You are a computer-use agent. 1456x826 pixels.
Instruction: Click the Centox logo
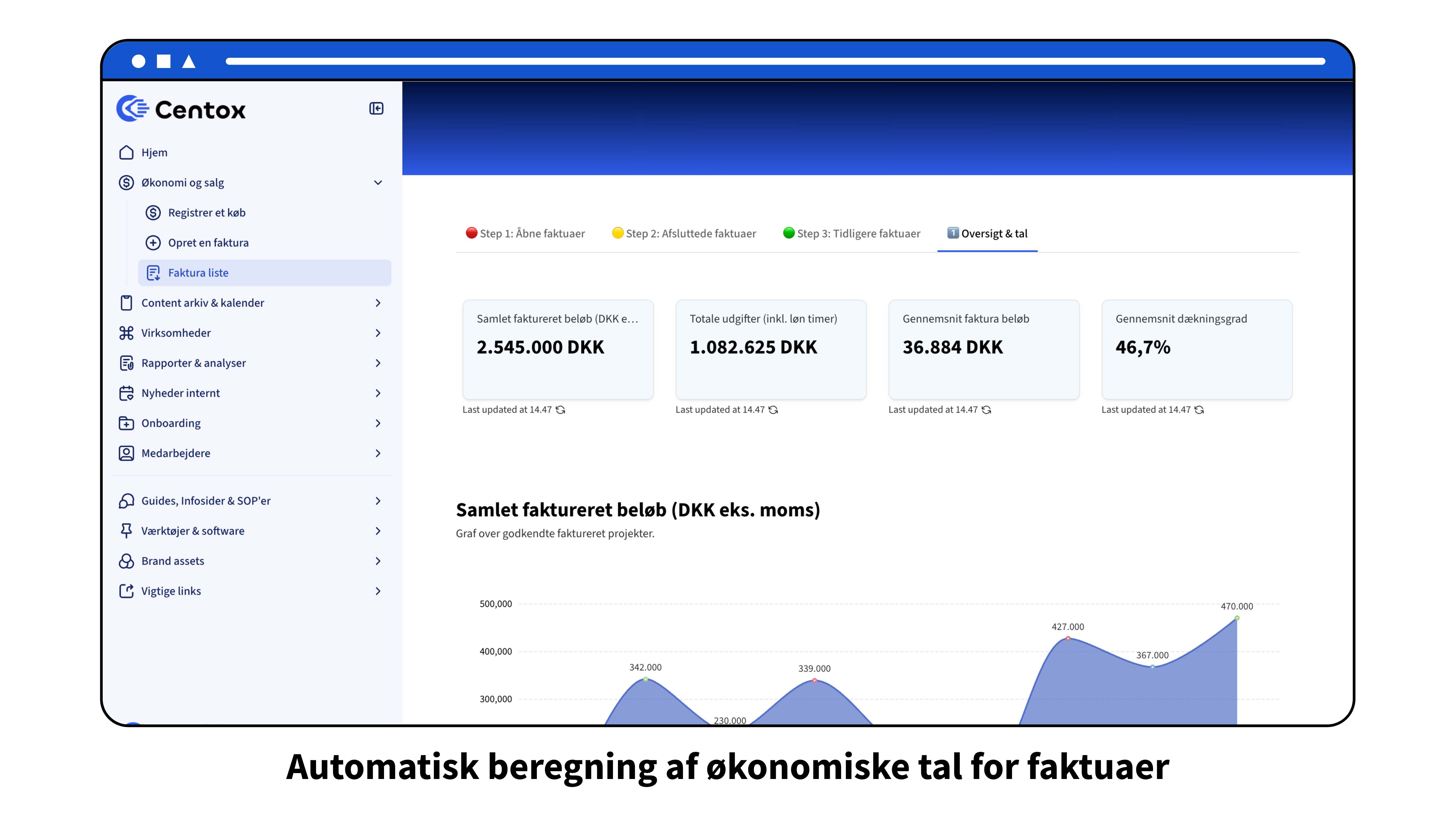[x=181, y=109]
